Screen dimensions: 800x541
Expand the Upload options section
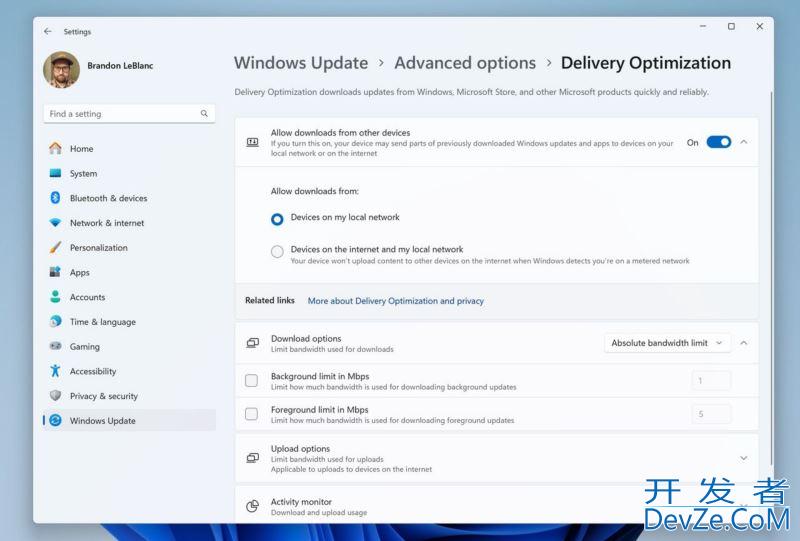coord(744,458)
